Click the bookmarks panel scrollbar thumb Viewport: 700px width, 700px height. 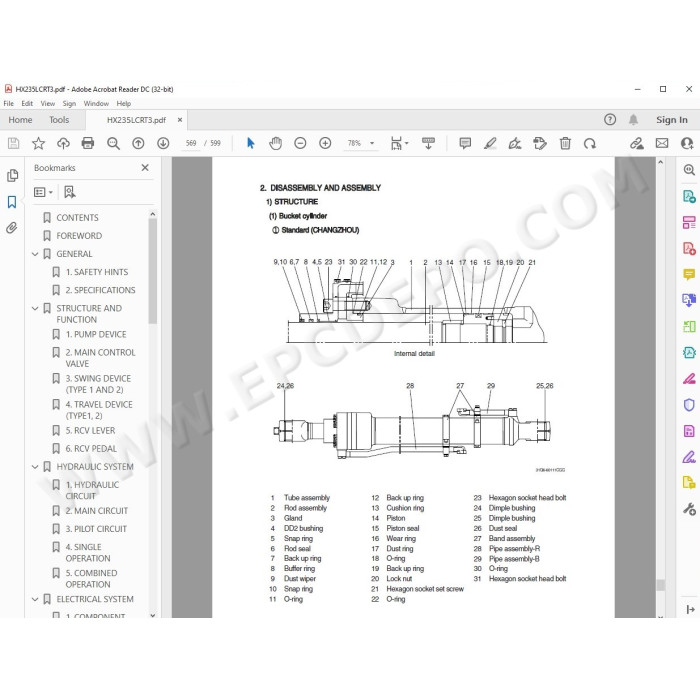[153, 271]
